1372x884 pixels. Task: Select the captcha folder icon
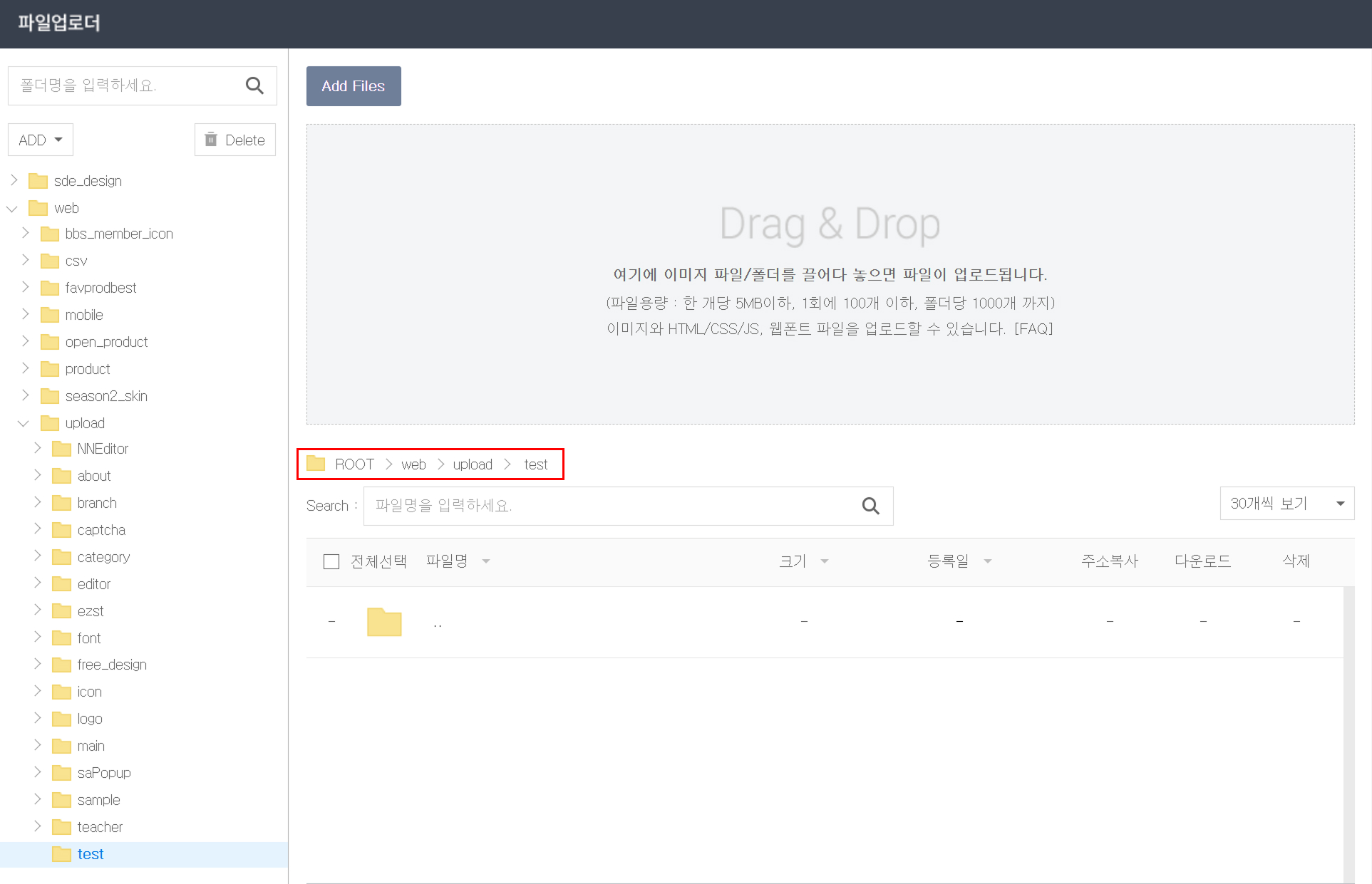tap(62, 530)
